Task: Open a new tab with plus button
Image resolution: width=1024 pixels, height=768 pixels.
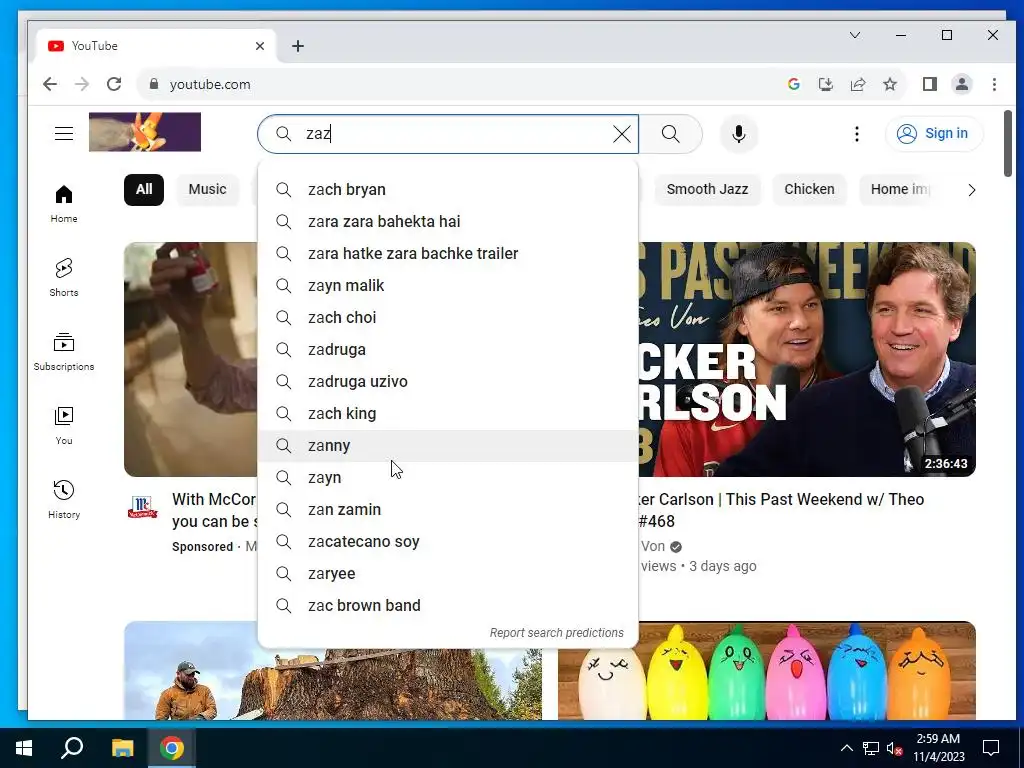Action: click(298, 46)
